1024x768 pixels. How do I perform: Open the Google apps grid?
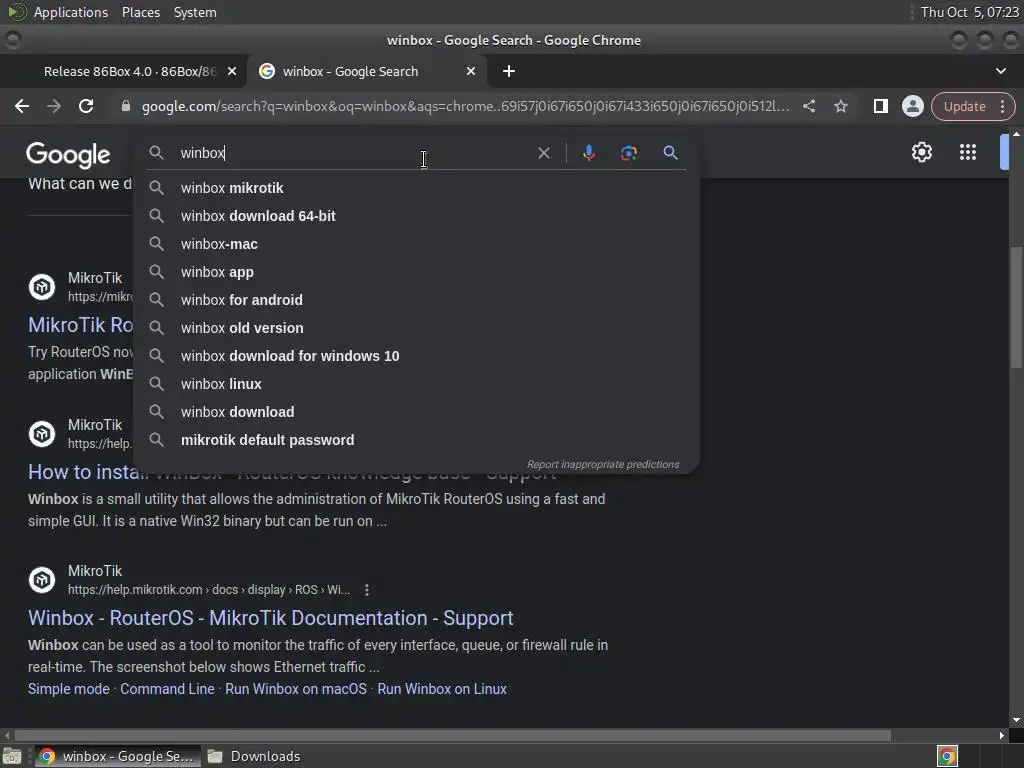tap(967, 152)
